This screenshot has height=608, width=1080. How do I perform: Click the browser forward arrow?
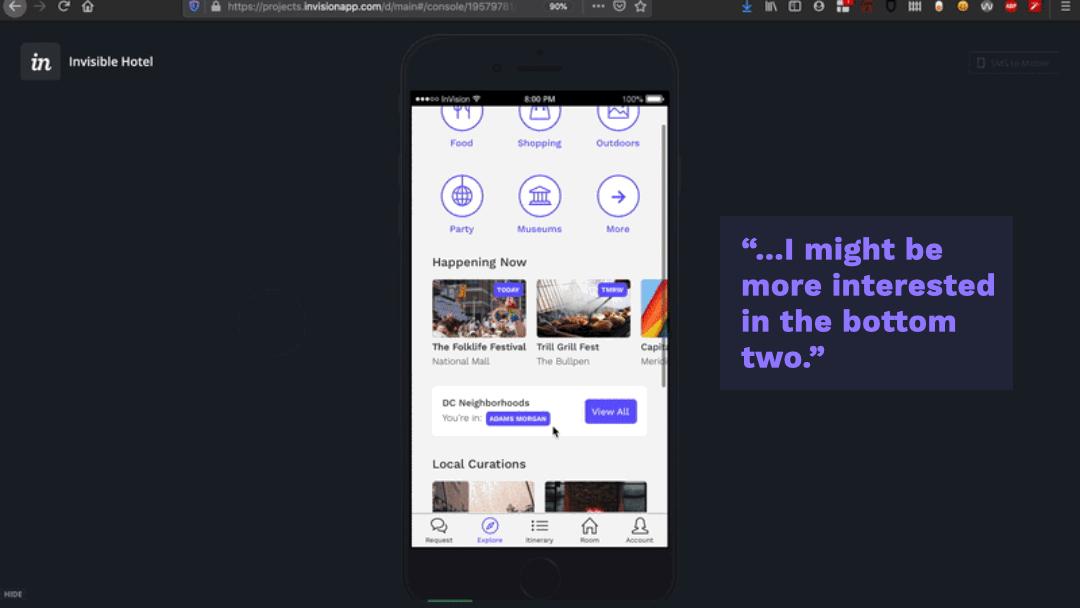pyautogui.click(x=39, y=7)
